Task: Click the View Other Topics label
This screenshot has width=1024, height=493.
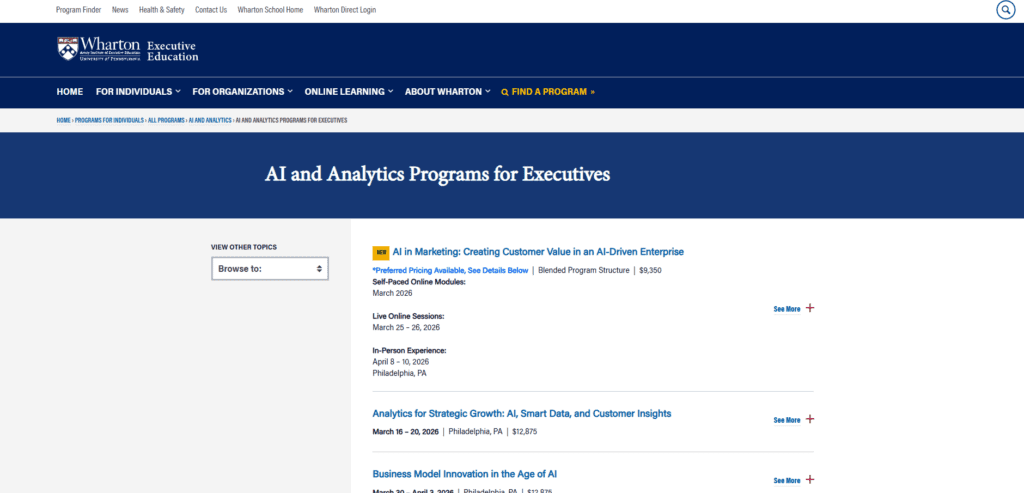Action: [x=244, y=247]
